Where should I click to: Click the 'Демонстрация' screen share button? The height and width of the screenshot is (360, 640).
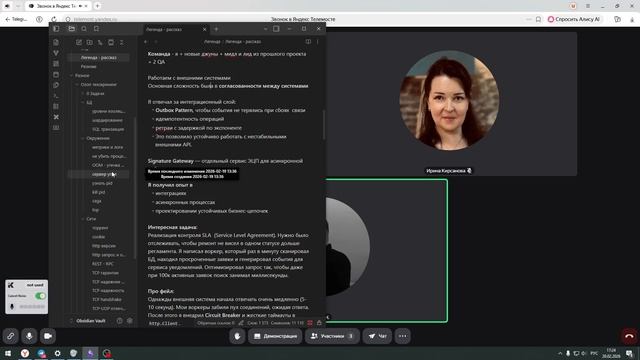tap(275, 336)
